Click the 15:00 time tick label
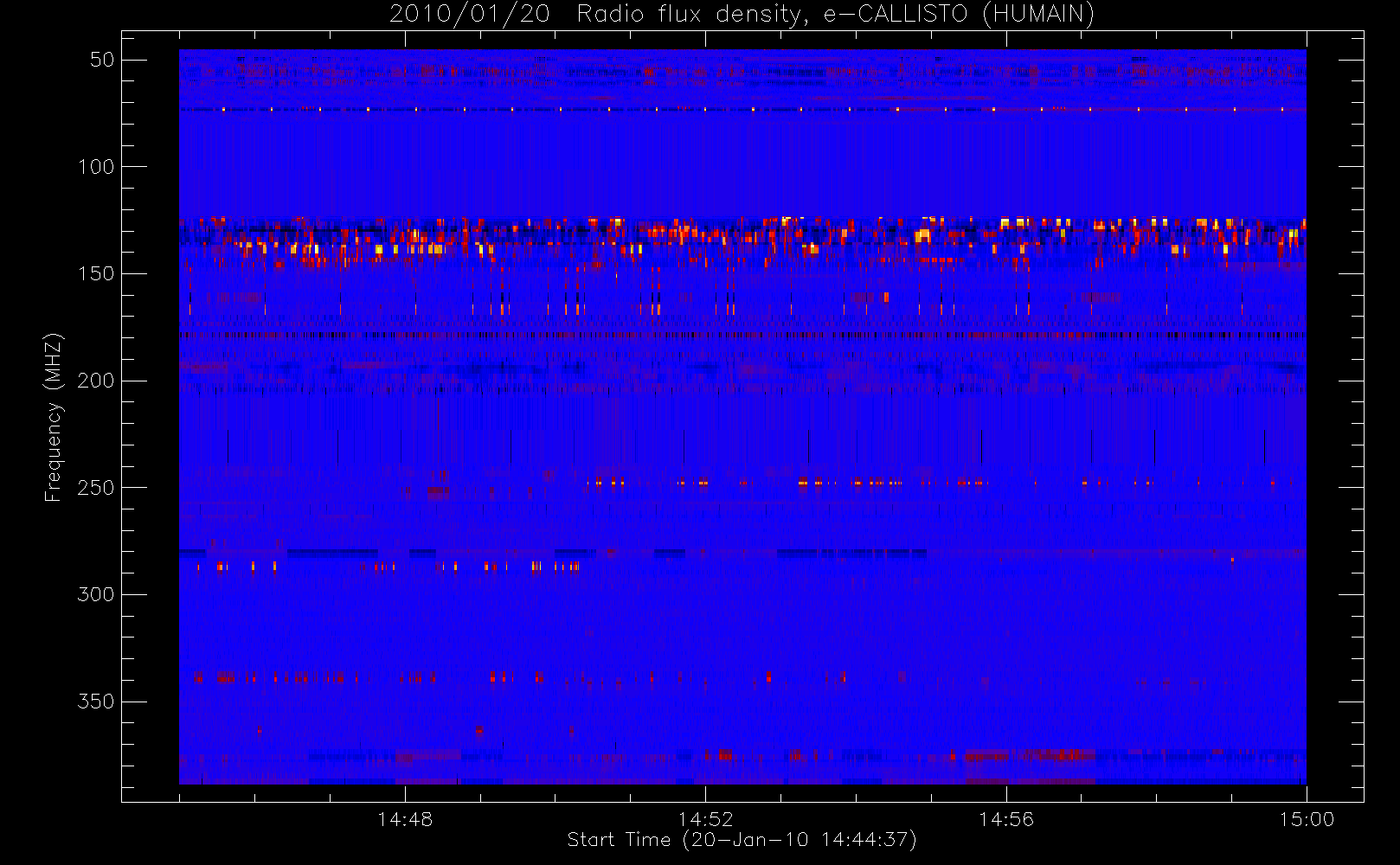 1307,819
